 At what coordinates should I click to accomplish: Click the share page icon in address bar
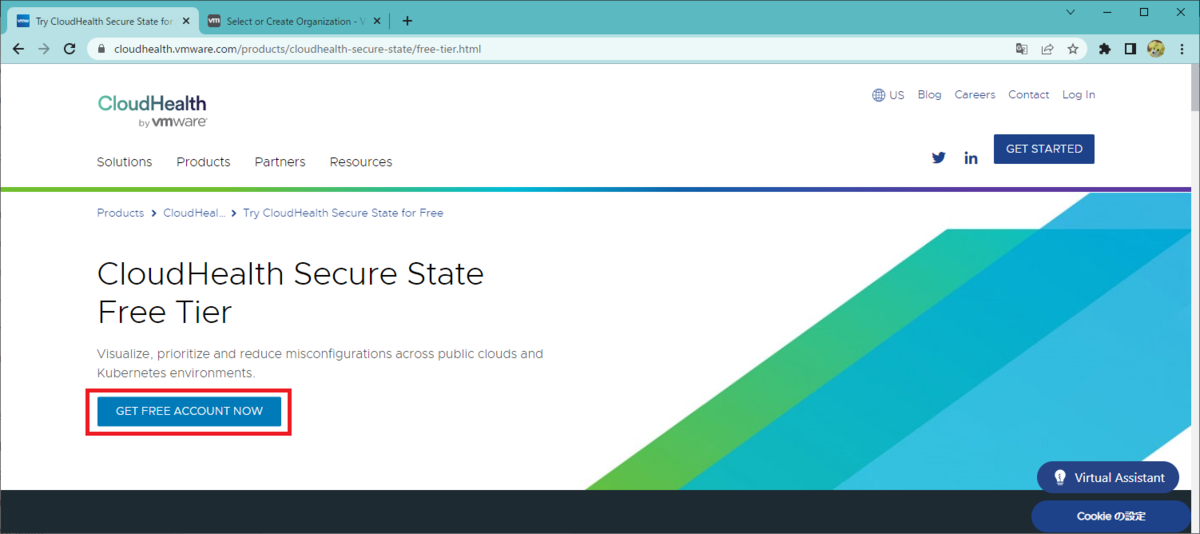pos(1047,48)
